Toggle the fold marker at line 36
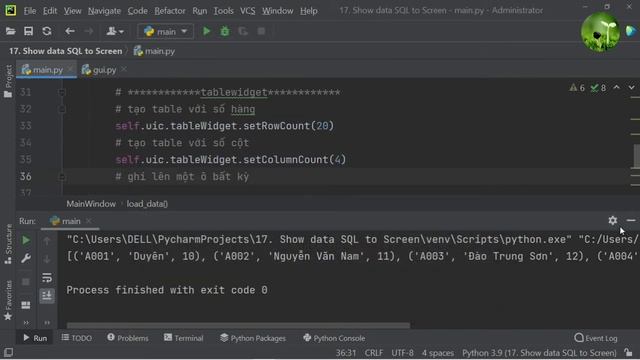The width and height of the screenshot is (640, 360). coord(62,177)
